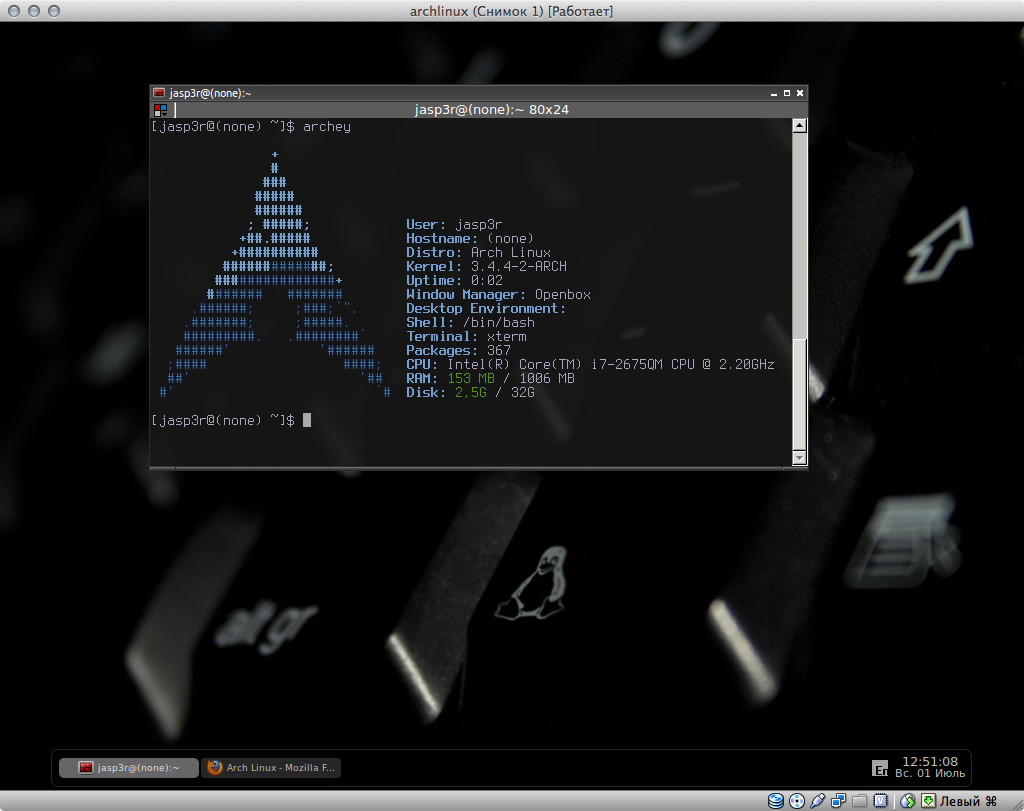Screen dimensions: 1024x811
Task: Click the terminal scrollbar up arrow
Action: (799, 125)
